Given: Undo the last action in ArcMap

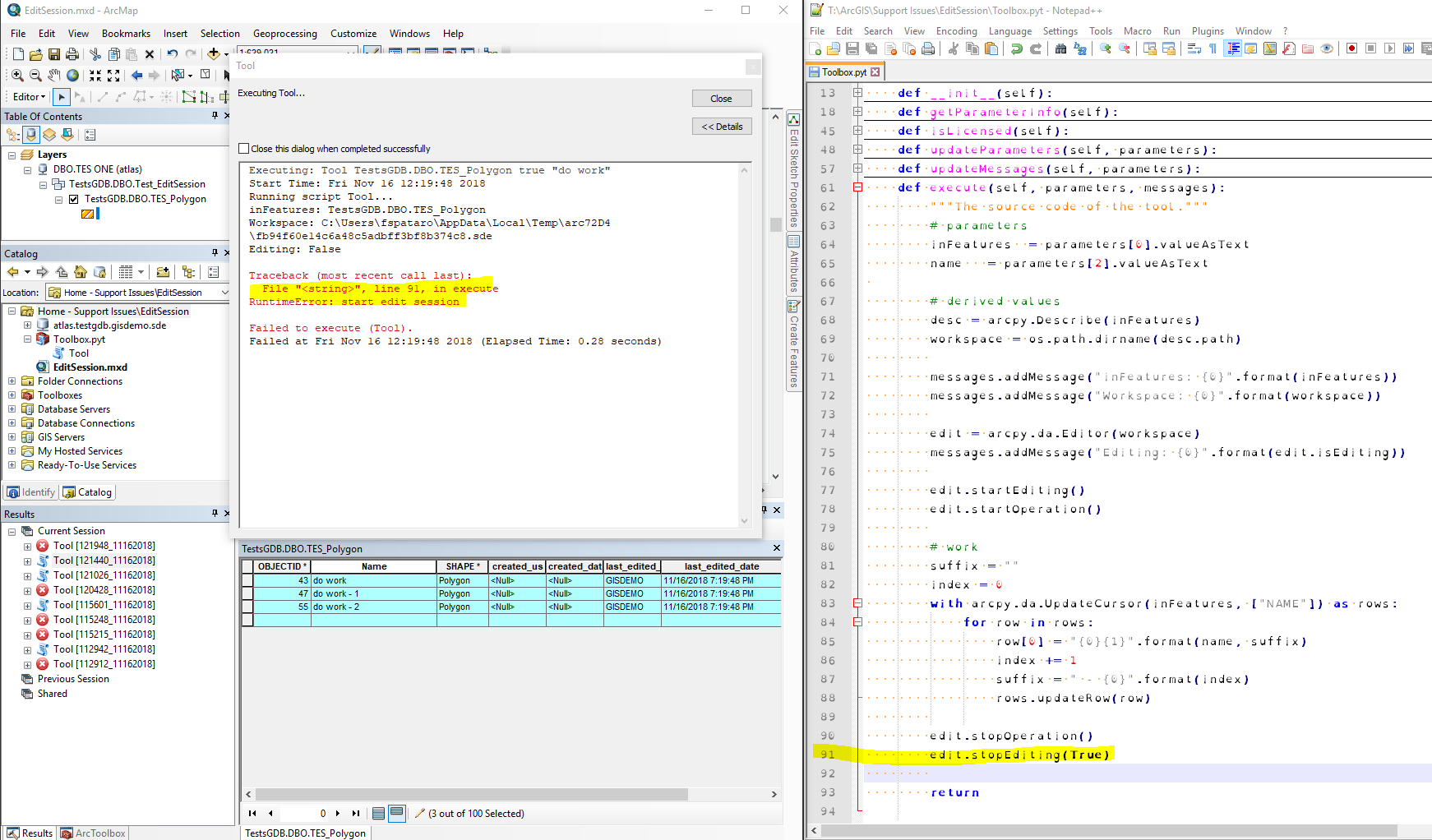Looking at the screenshot, I should (172, 54).
